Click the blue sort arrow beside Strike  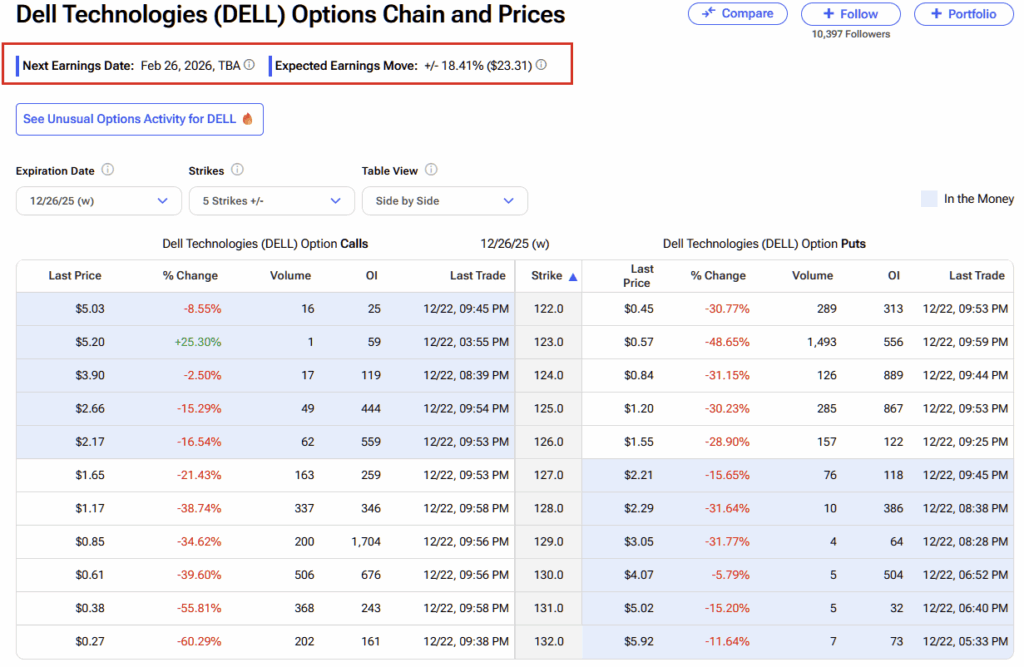[x=573, y=277]
